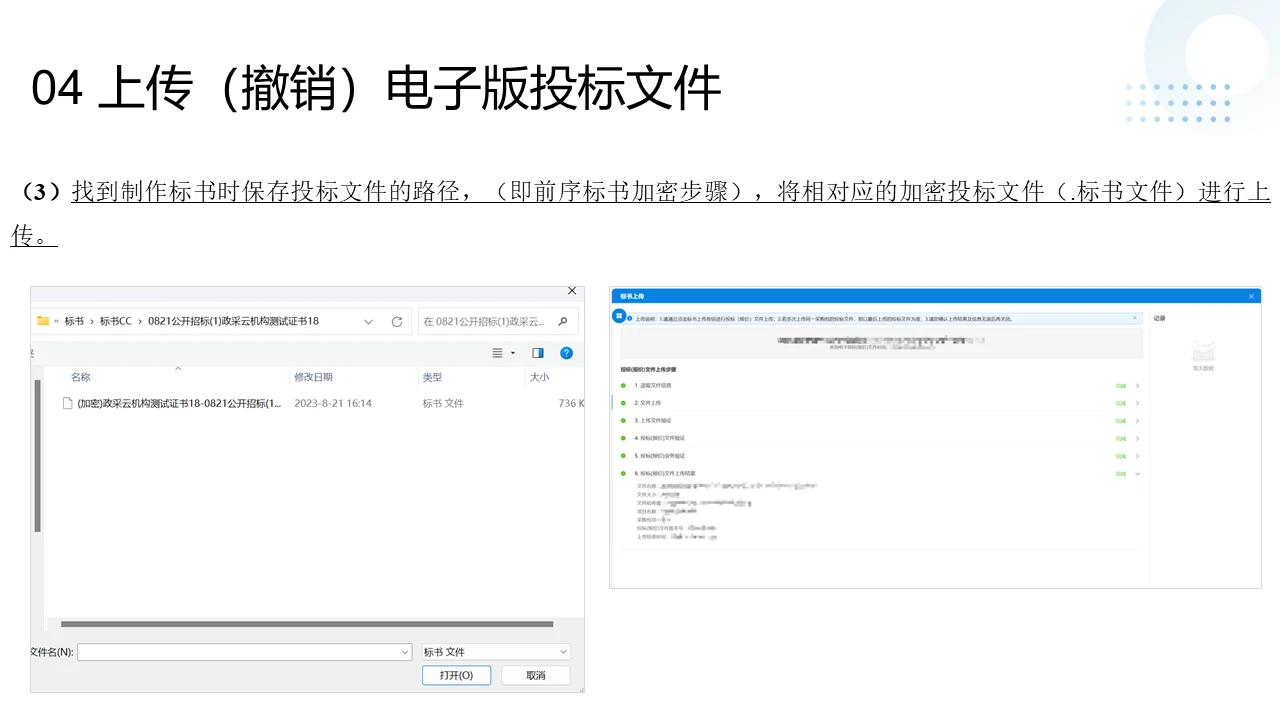Screen dimensions: 1280x720
Task: Click the blue grid icon left of the upload notice
Action: (618, 314)
